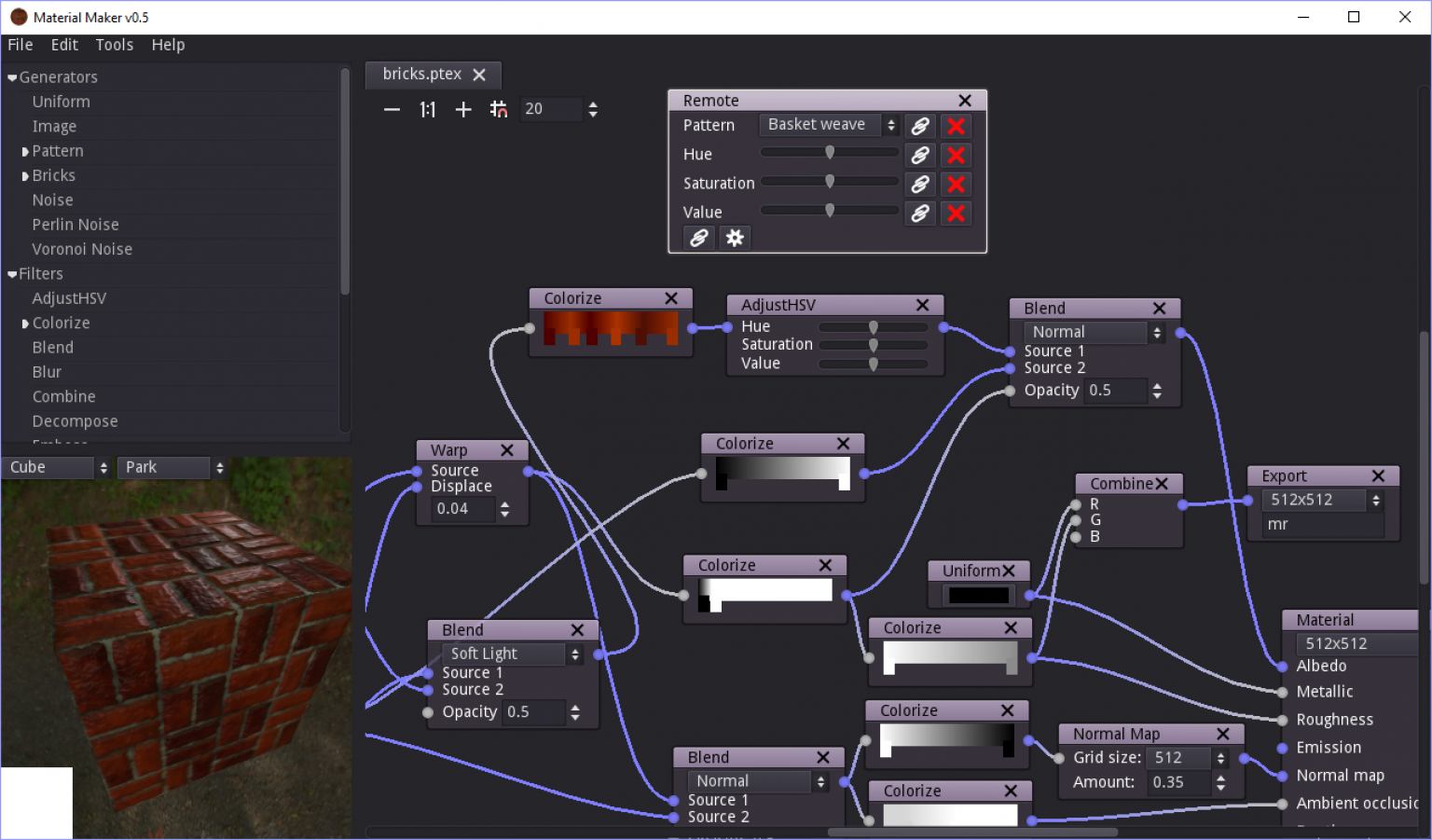The image size is (1432, 840).
Task: Reset view using the 1:1 zoom icon
Action: click(x=427, y=109)
